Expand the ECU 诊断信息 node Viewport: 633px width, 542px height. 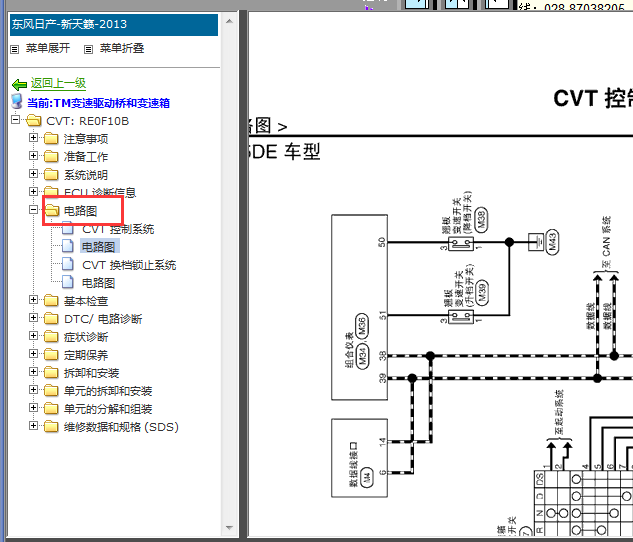click(x=34, y=192)
